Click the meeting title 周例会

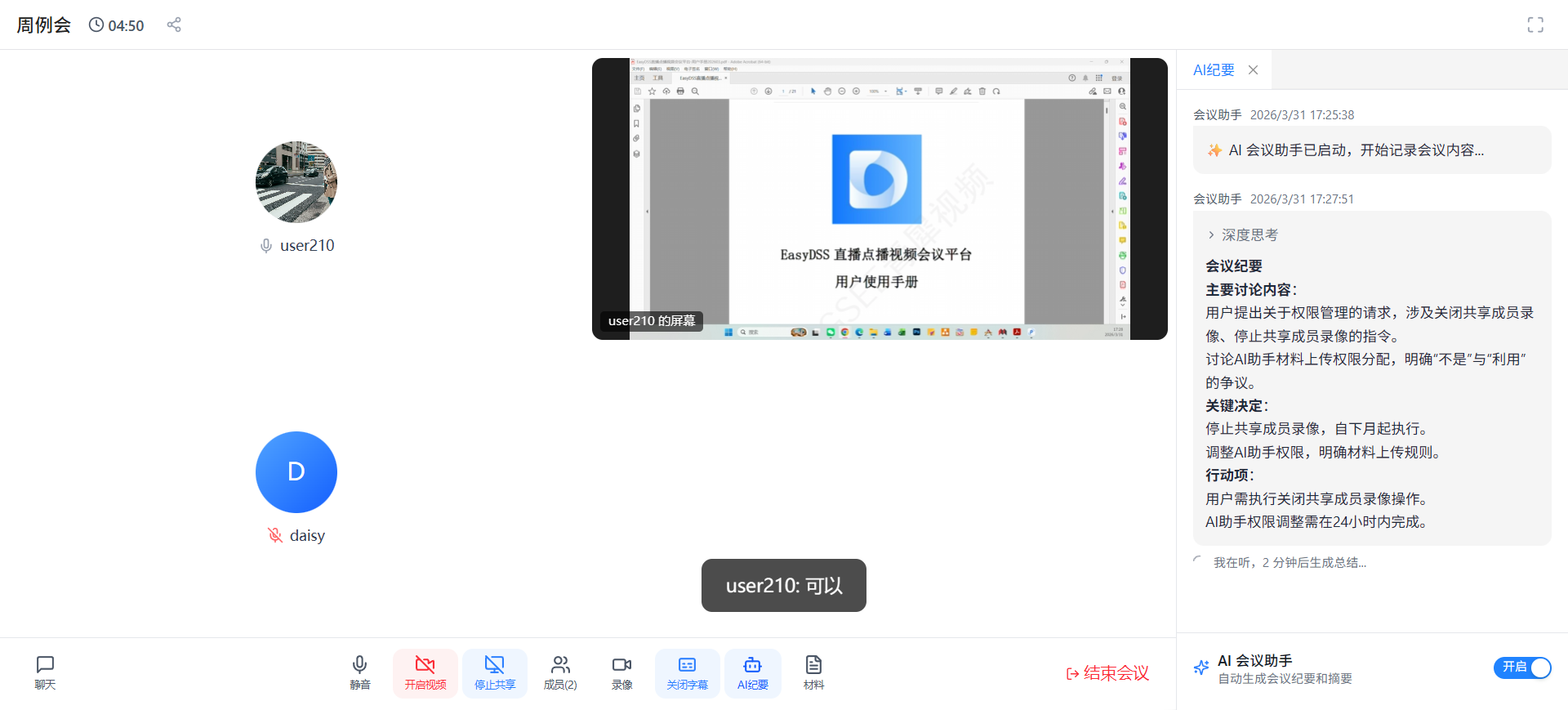click(x=44, y=25)
